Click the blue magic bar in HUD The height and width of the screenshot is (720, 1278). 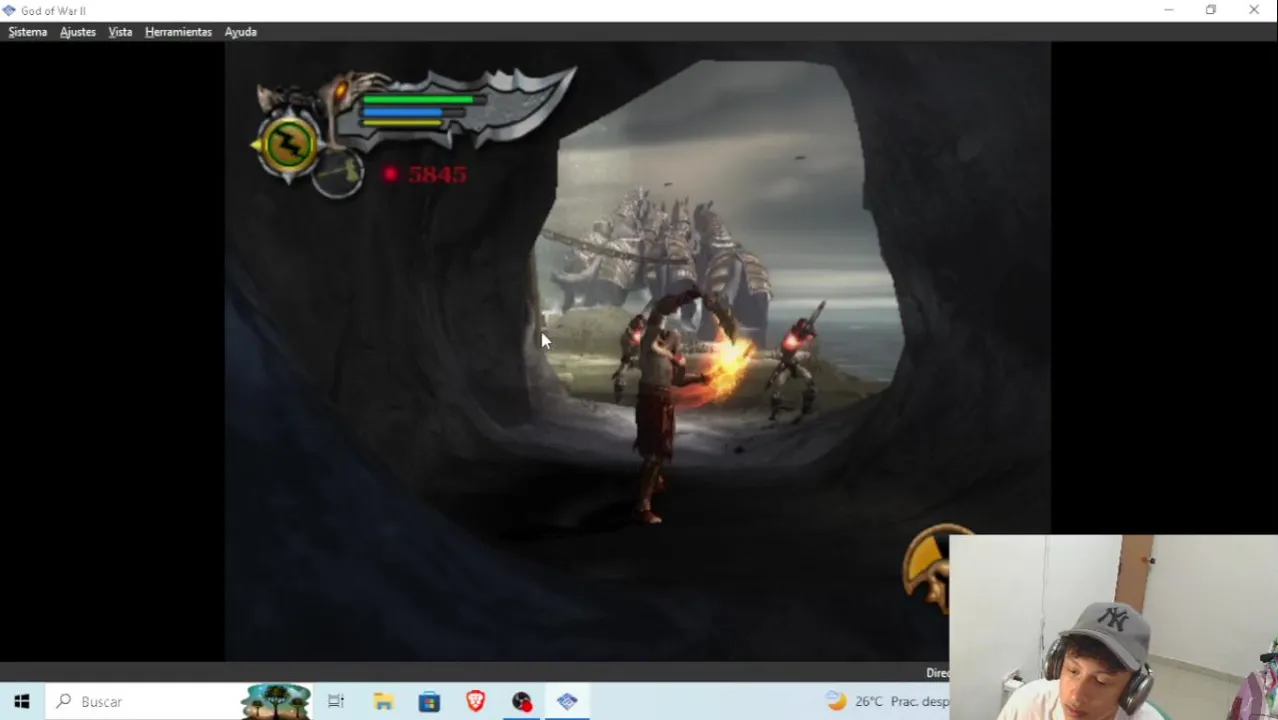(403, 112)
